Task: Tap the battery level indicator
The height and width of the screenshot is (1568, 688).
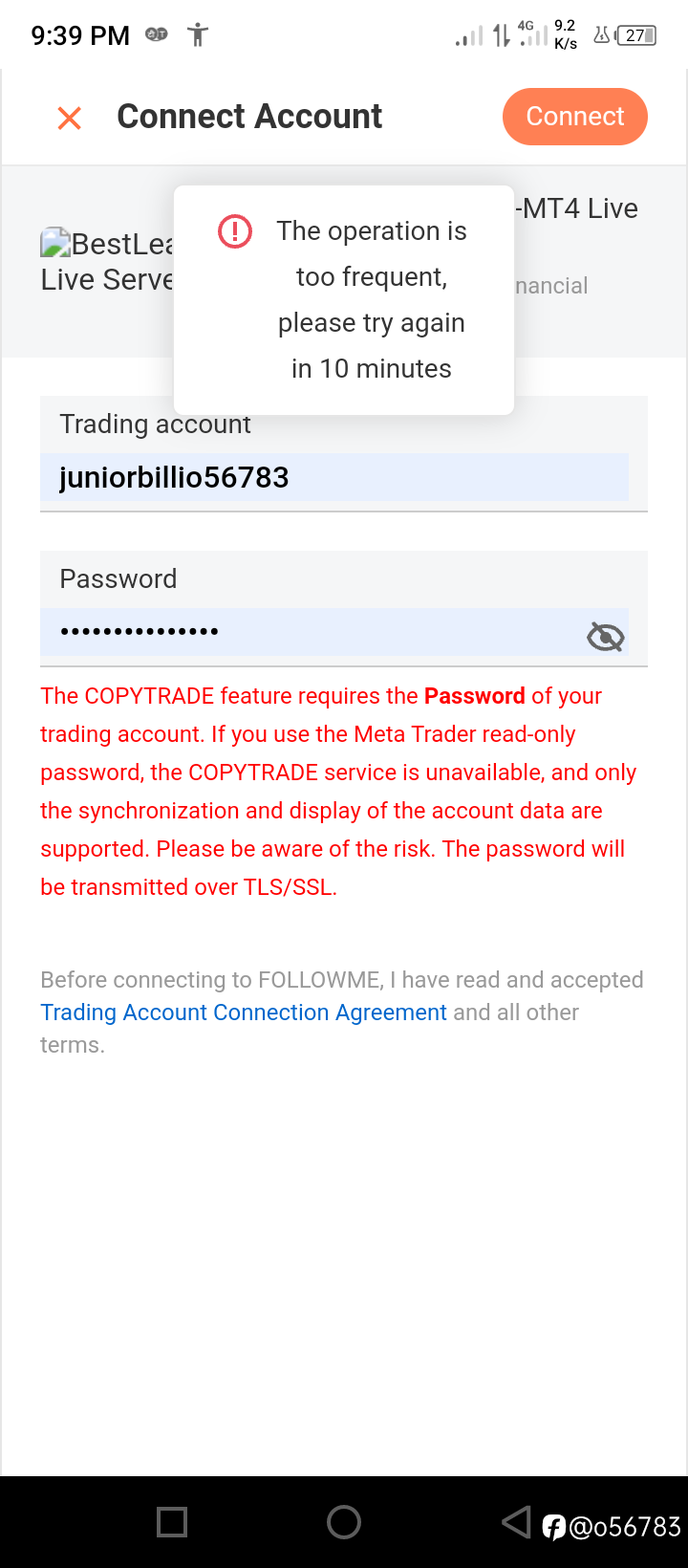Action: 636,35
